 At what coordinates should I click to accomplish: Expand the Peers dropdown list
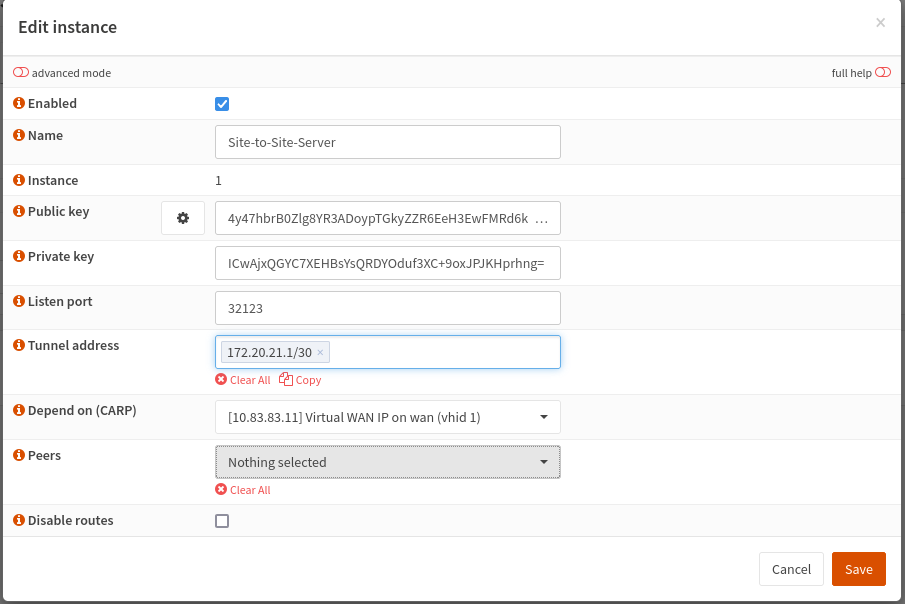[x=387, y=462]
